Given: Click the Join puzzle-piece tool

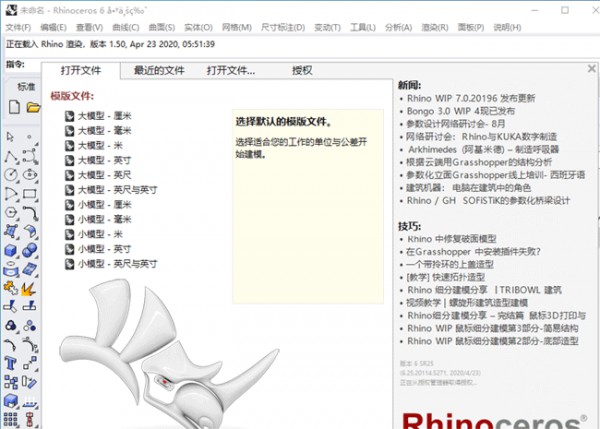Looking at the screenshot, I should (x=11, y=288).
